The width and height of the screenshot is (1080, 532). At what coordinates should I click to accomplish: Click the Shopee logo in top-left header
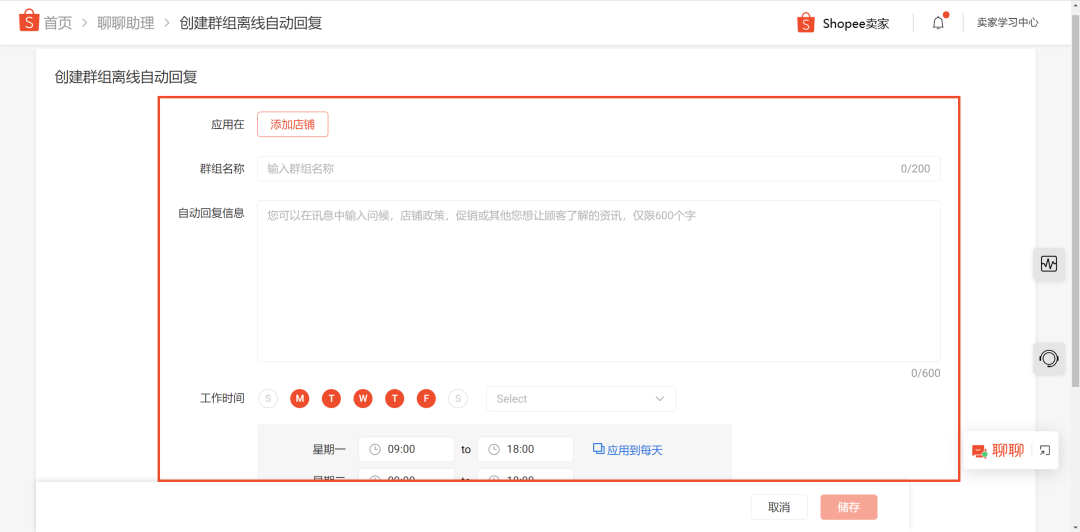29,21
